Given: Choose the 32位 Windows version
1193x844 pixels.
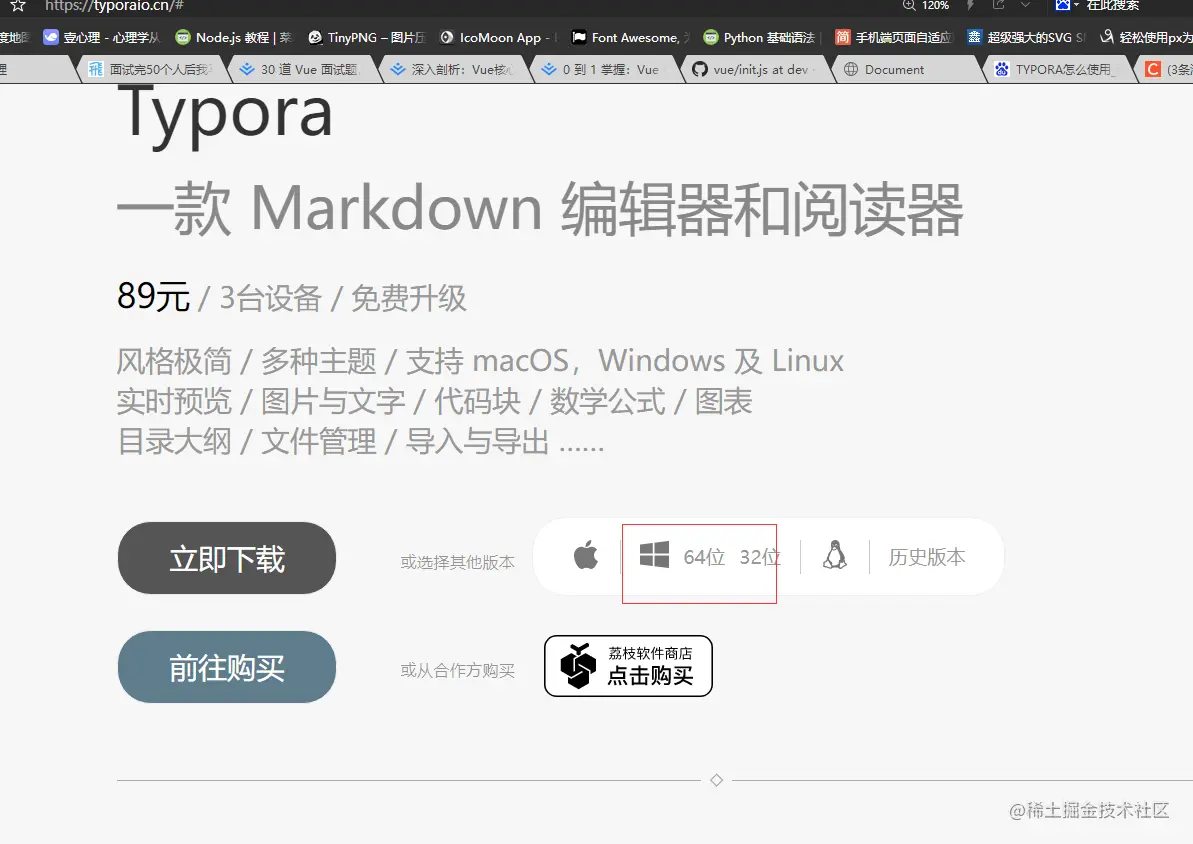Looking at the screenshot, I should (759, 557).
